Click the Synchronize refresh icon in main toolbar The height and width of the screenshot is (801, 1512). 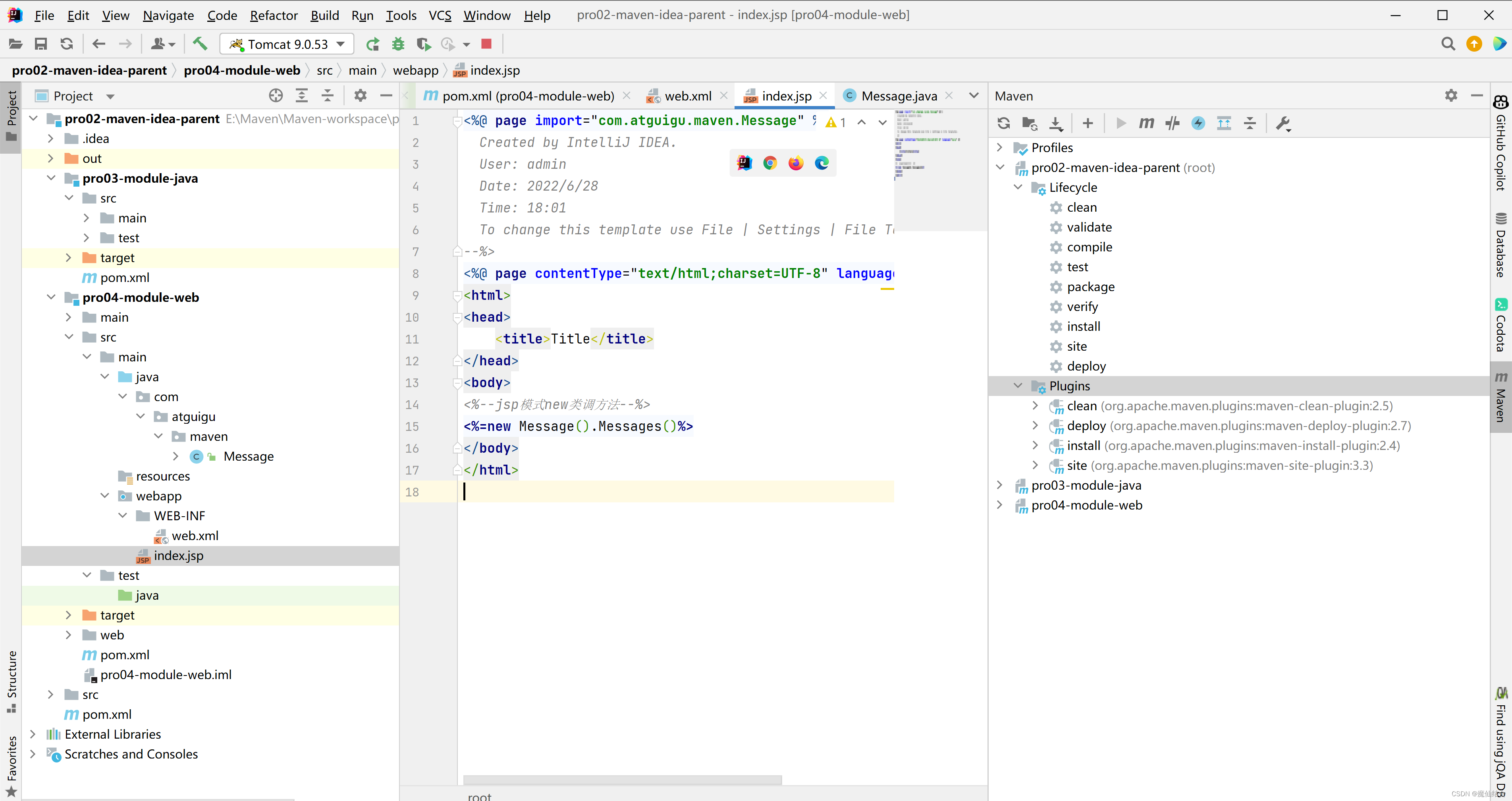67,44
